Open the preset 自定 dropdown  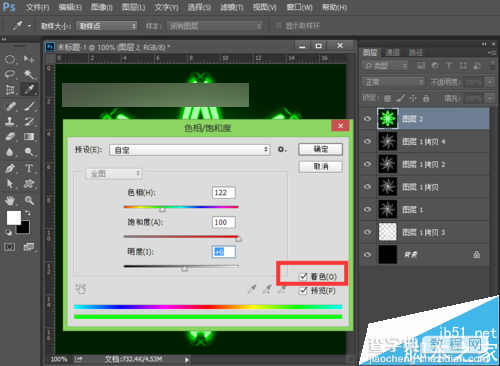[x=190, y=150]
